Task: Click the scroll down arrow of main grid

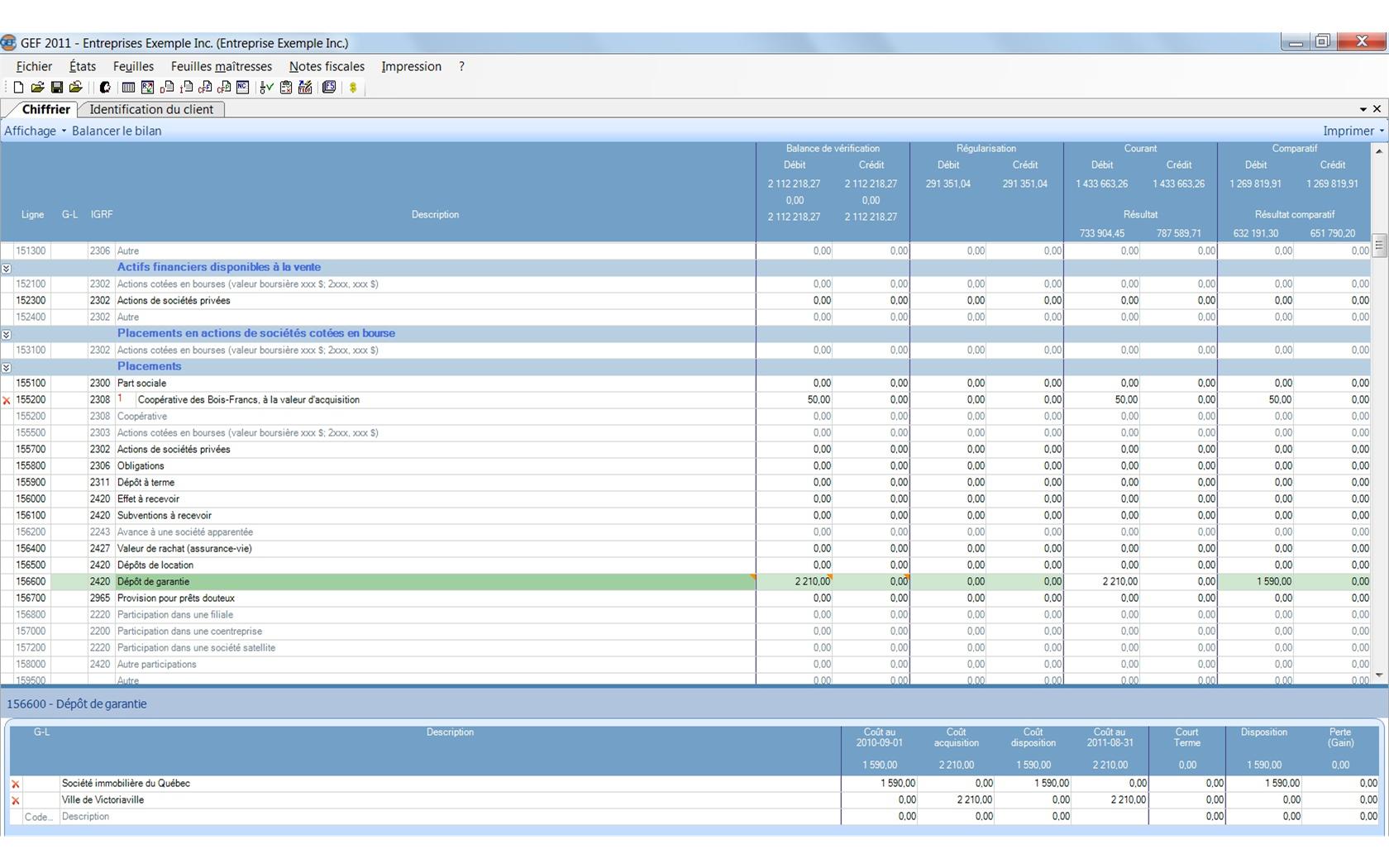Action: pos(1378,675)
